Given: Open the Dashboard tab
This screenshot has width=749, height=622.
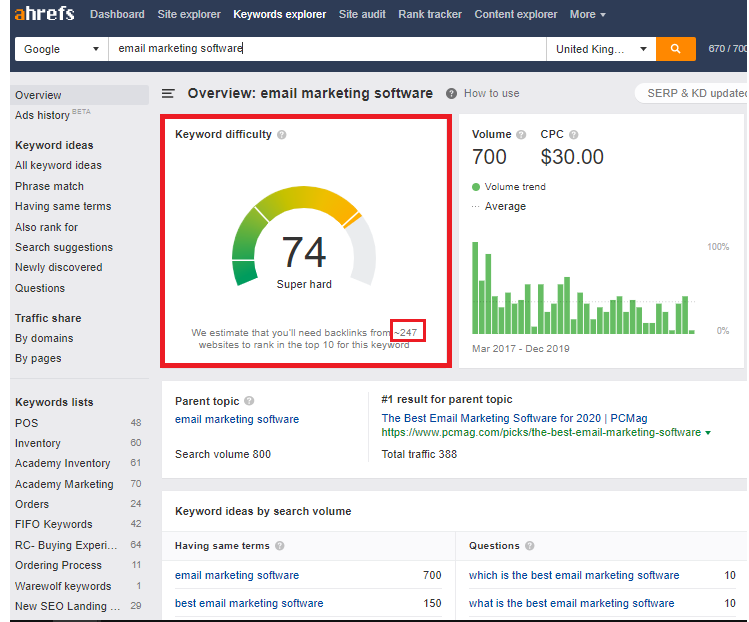Looking at the screenshot, I should (x=117, y=14).
